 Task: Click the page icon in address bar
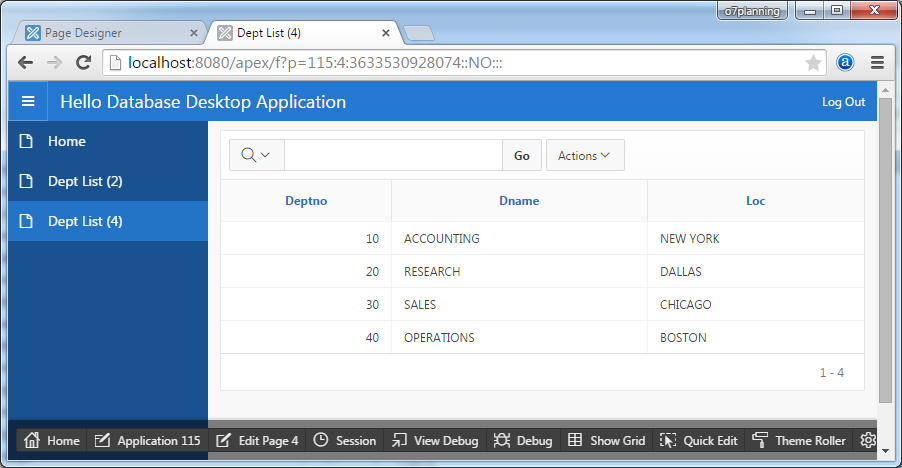[115, 63]
